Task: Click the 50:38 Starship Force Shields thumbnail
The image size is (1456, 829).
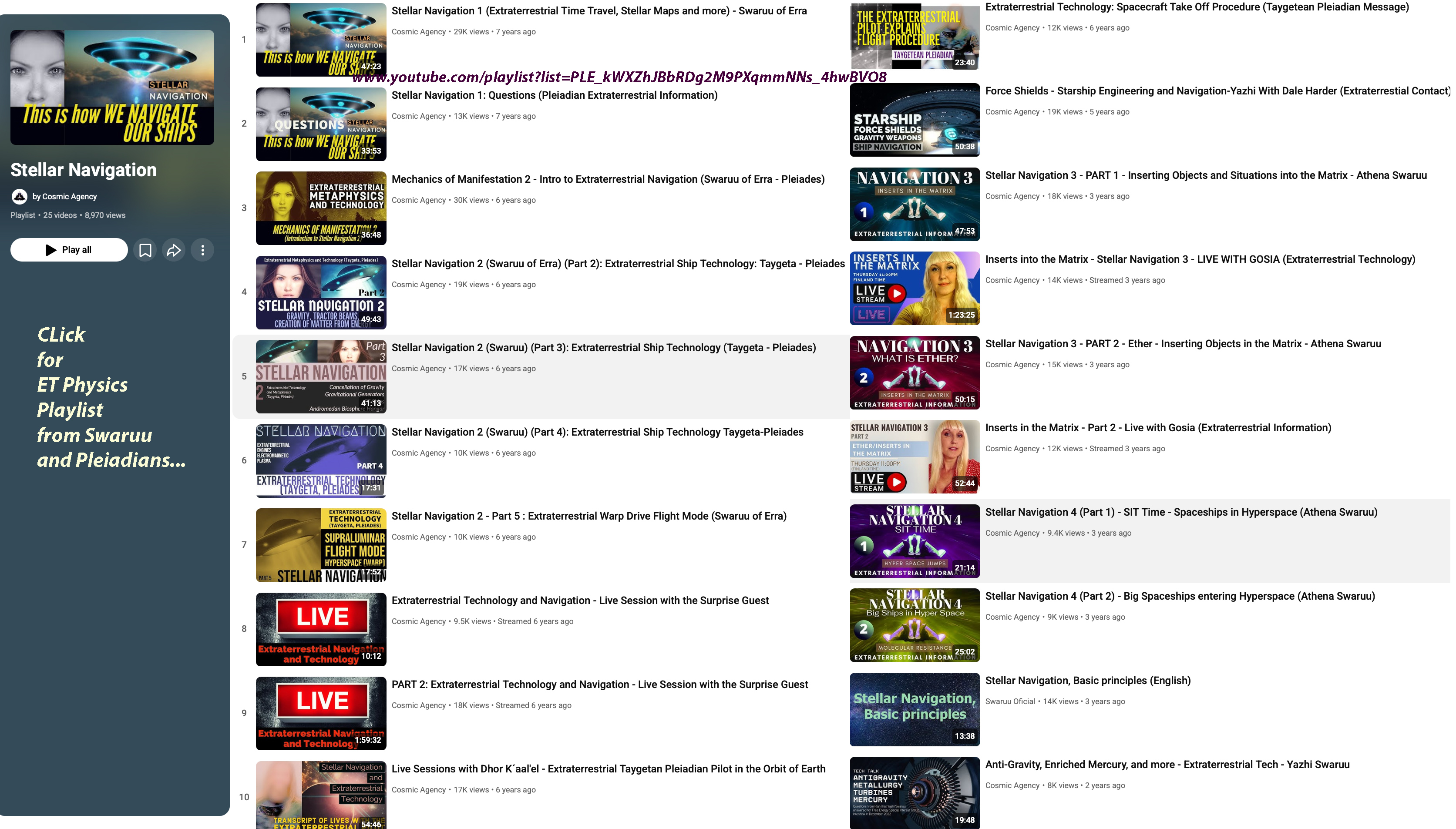Action: point(915,120)
